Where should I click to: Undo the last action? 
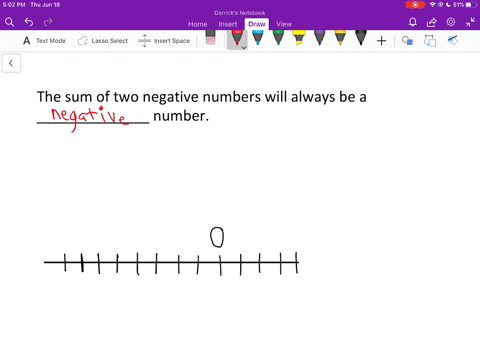pos(29,22)
